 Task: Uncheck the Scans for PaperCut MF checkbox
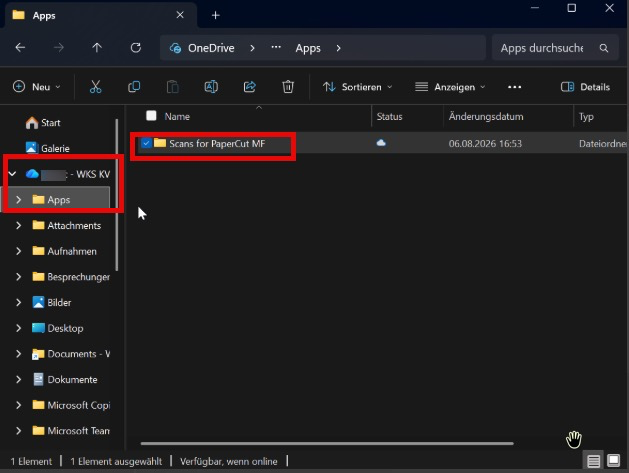tap(146, 143)
